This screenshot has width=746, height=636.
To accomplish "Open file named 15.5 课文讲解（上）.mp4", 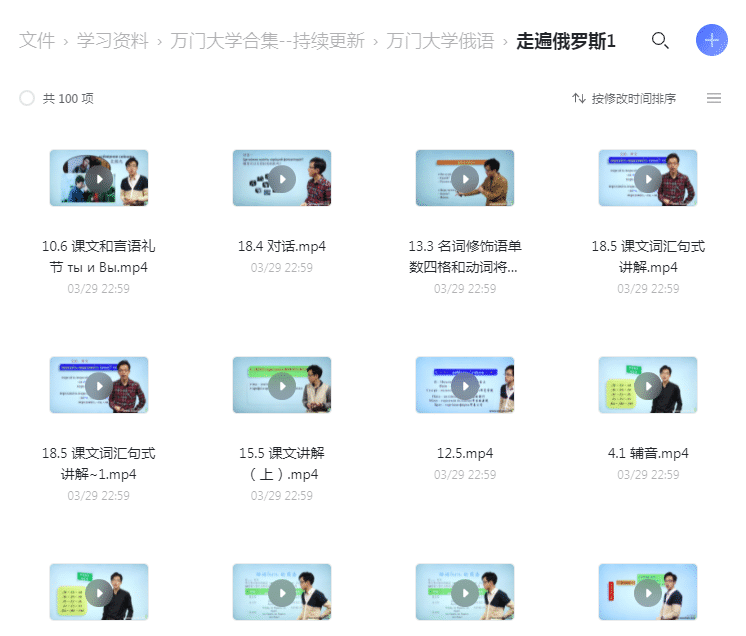I will pos(282,463).
